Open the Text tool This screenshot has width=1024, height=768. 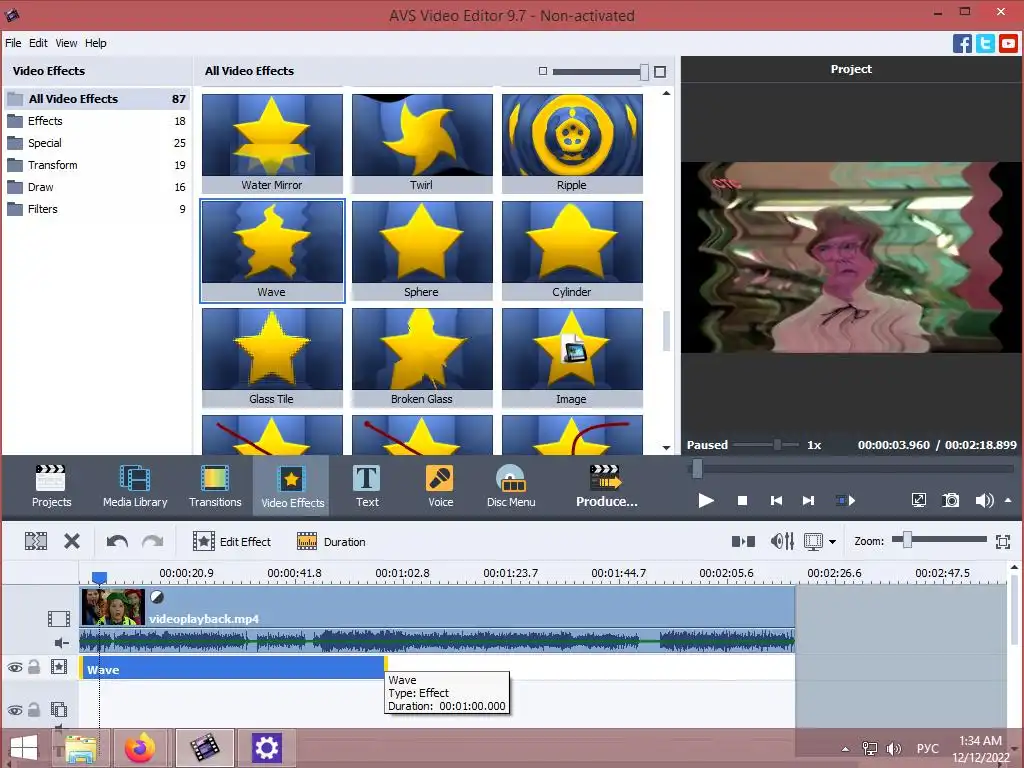pyautogui.click(x=367, y=486)
